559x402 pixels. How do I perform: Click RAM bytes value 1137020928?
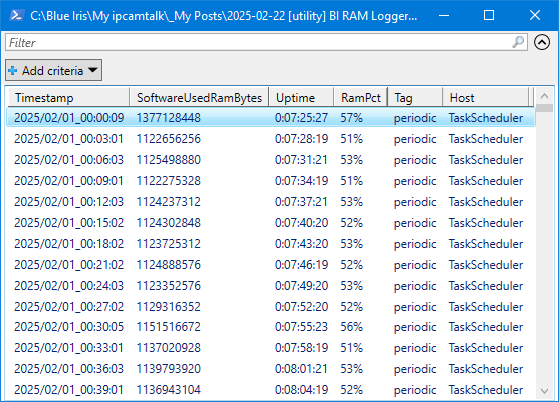169,348
